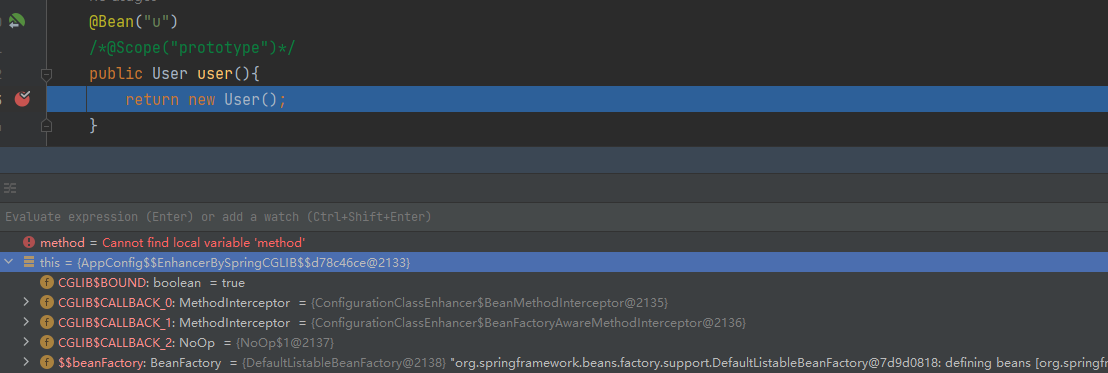Toggle the breakpoint on the return line
This screenshot has width=1108, height=373.
[23, 99]
